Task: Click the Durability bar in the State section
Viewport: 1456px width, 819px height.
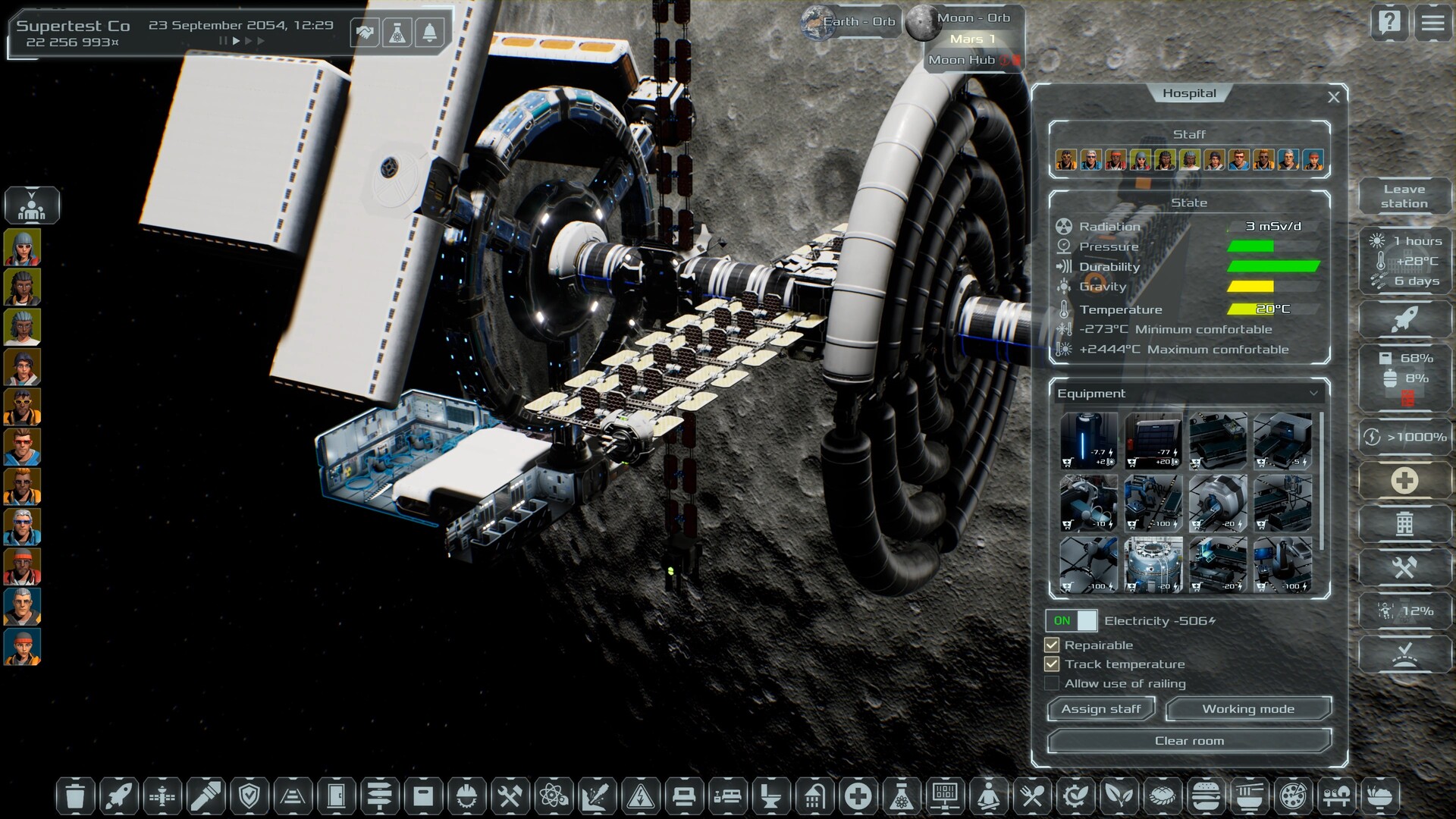Action: [x=1274, y=267]
